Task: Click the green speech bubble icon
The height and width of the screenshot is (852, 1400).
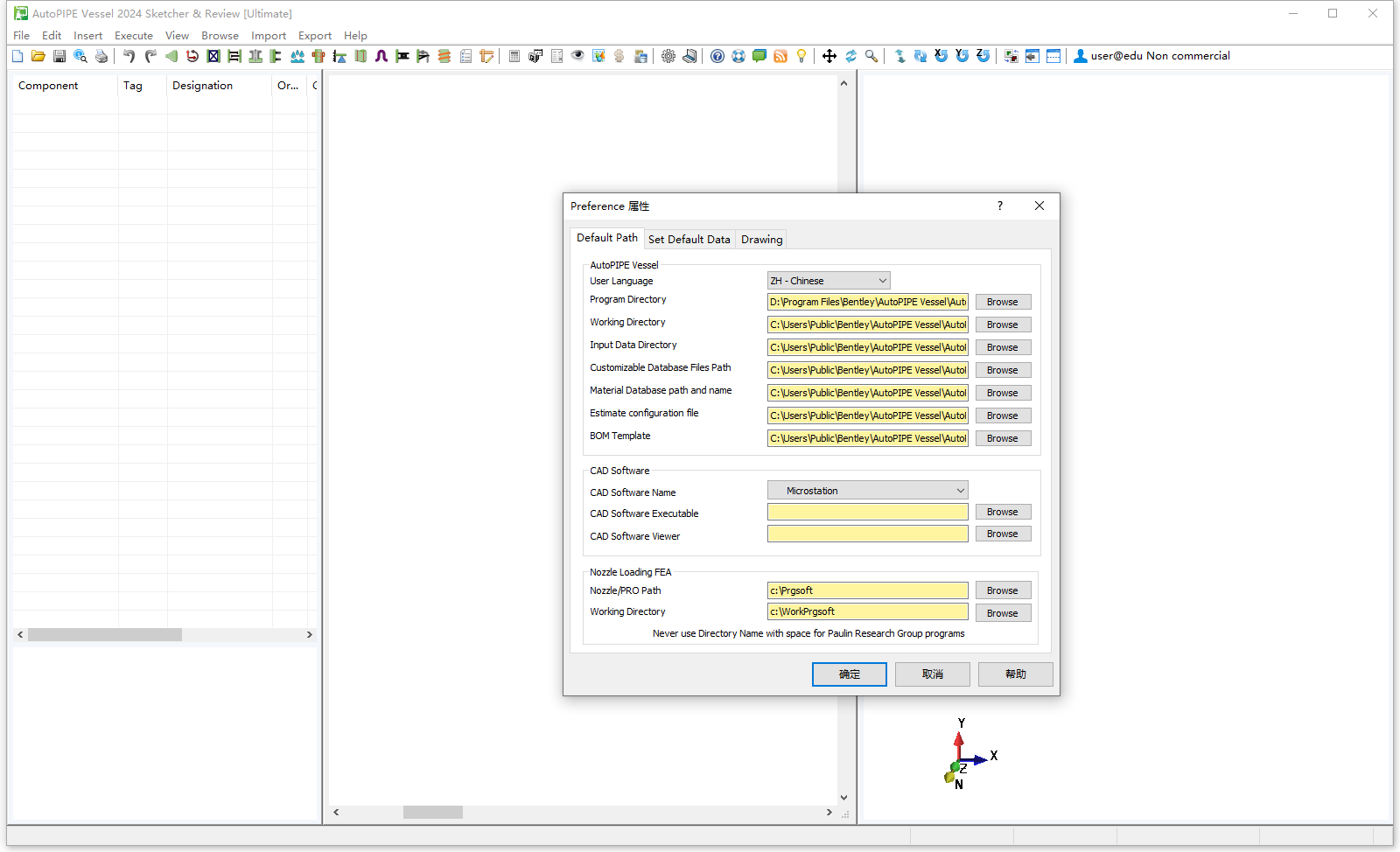Action: 759,56
